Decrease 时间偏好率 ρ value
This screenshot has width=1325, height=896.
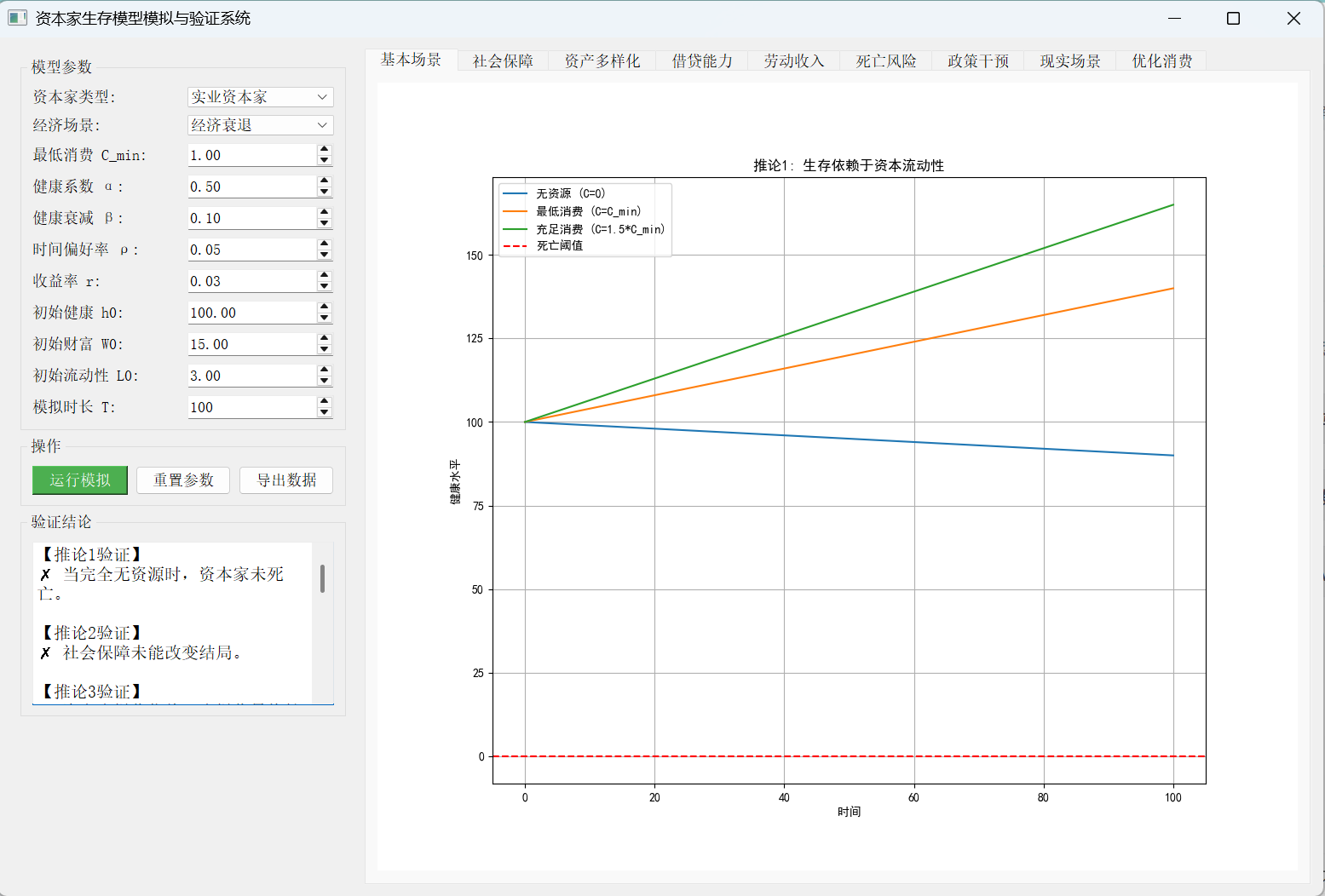[x=324, y=255]
